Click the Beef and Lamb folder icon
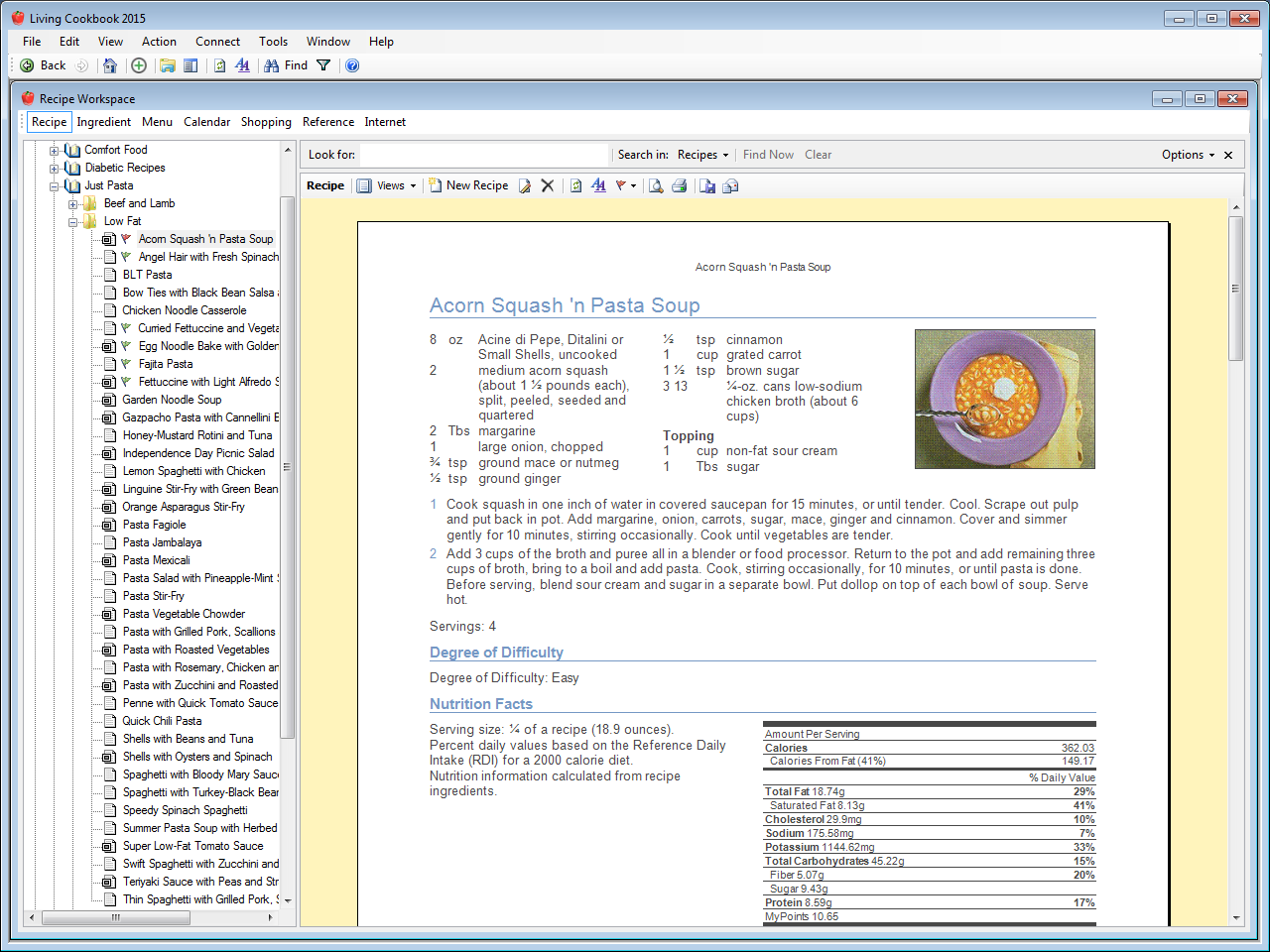This screenshot has width=1270, height=952. pyautogui.click(x=90, y=203)
